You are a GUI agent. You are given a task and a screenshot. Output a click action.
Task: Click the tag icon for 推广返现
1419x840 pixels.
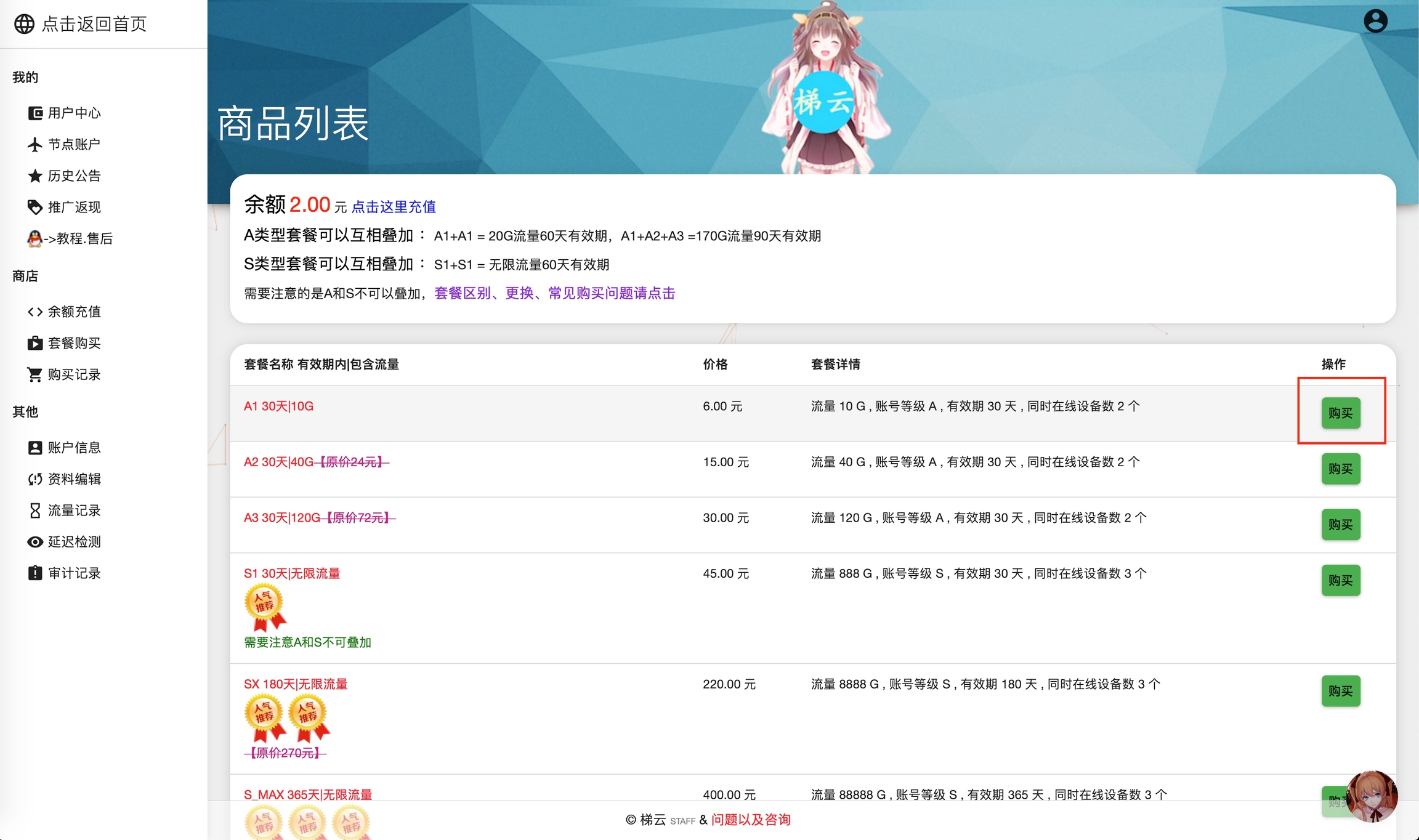coord(35,208)
